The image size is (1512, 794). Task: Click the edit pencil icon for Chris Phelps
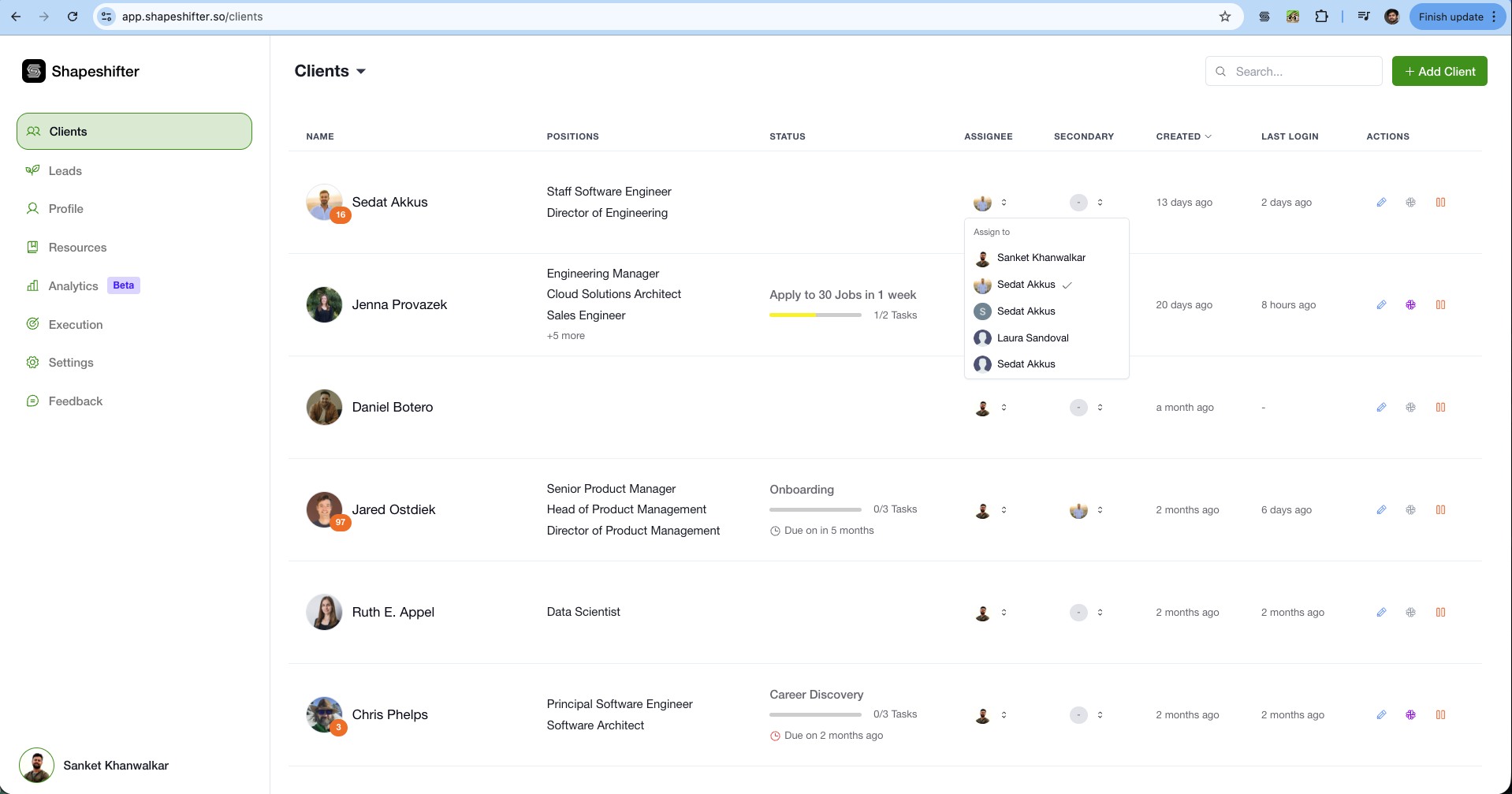[x=1381, y=715]
